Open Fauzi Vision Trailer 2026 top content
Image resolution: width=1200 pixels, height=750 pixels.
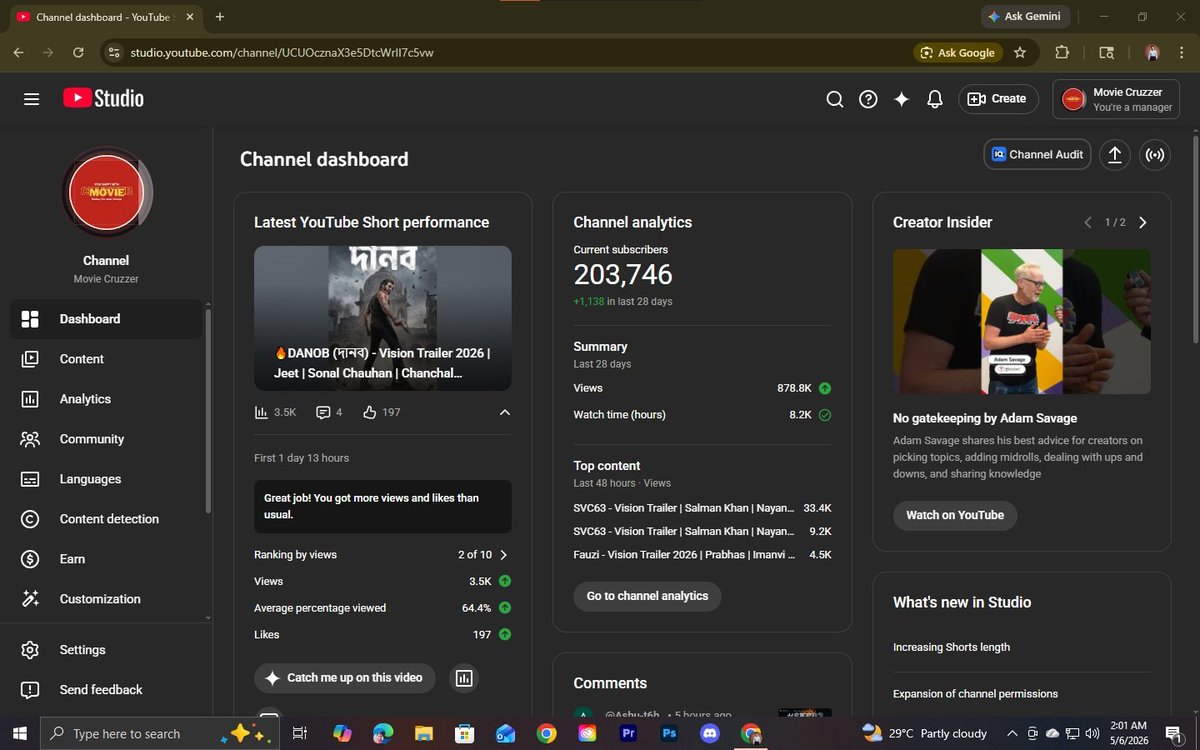(x=702, y=555)
